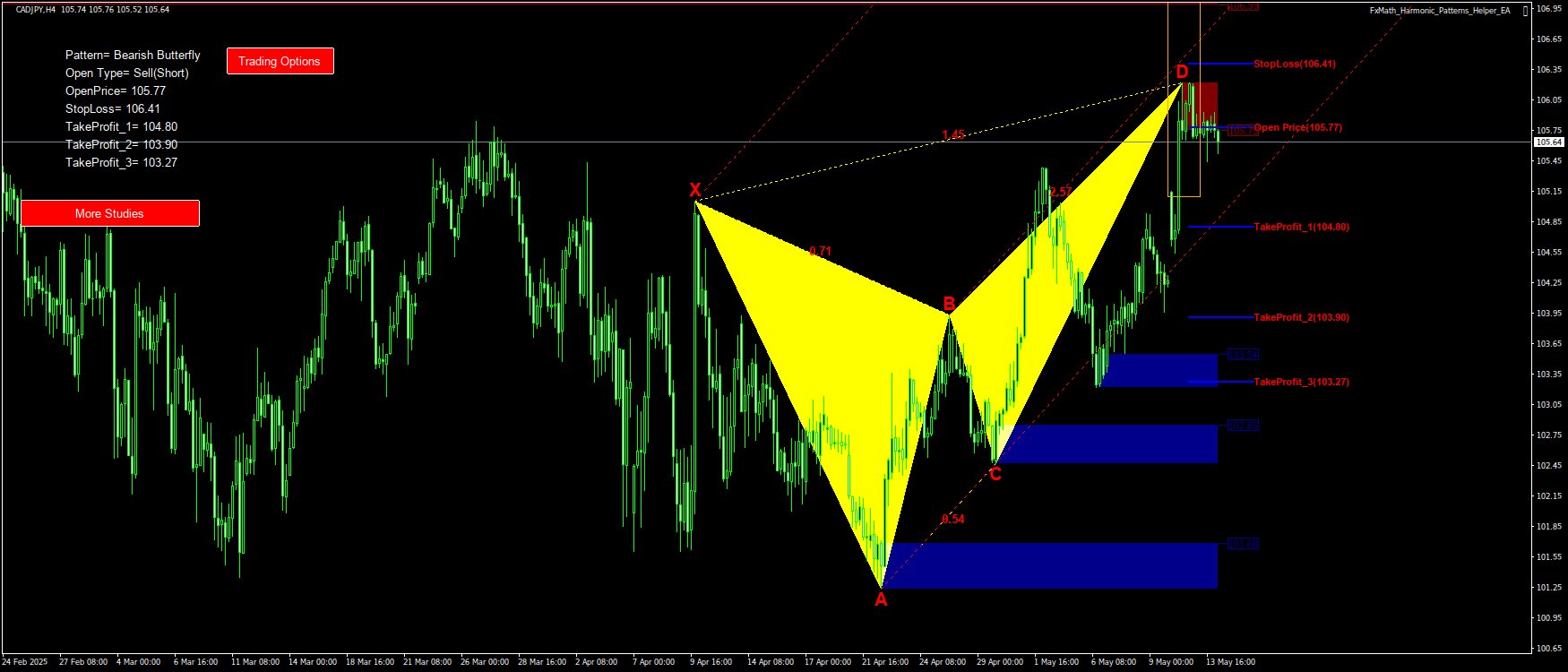1568x672 pixels.
Task: Select the Open Price(105.77) level label
Action: pos(1297,127)
